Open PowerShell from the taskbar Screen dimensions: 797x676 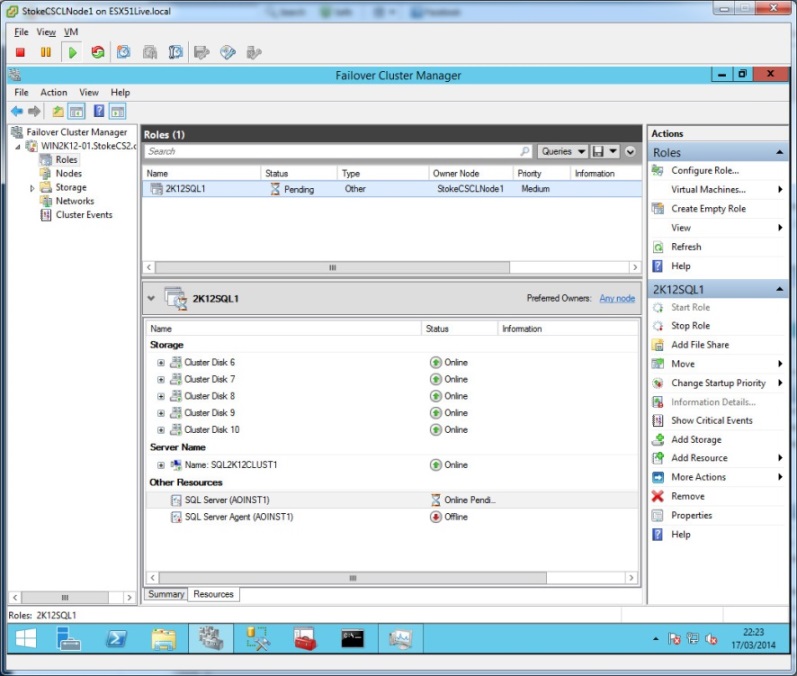[x=116, y=638]
